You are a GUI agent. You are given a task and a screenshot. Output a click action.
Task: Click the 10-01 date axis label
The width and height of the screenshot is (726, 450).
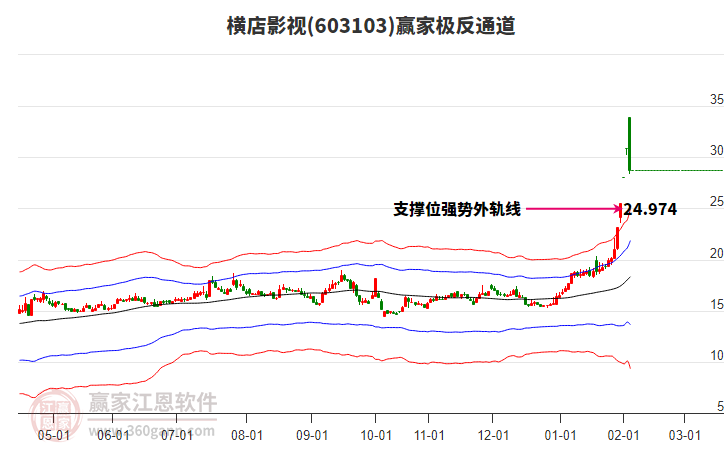click(x=376, y=436)
